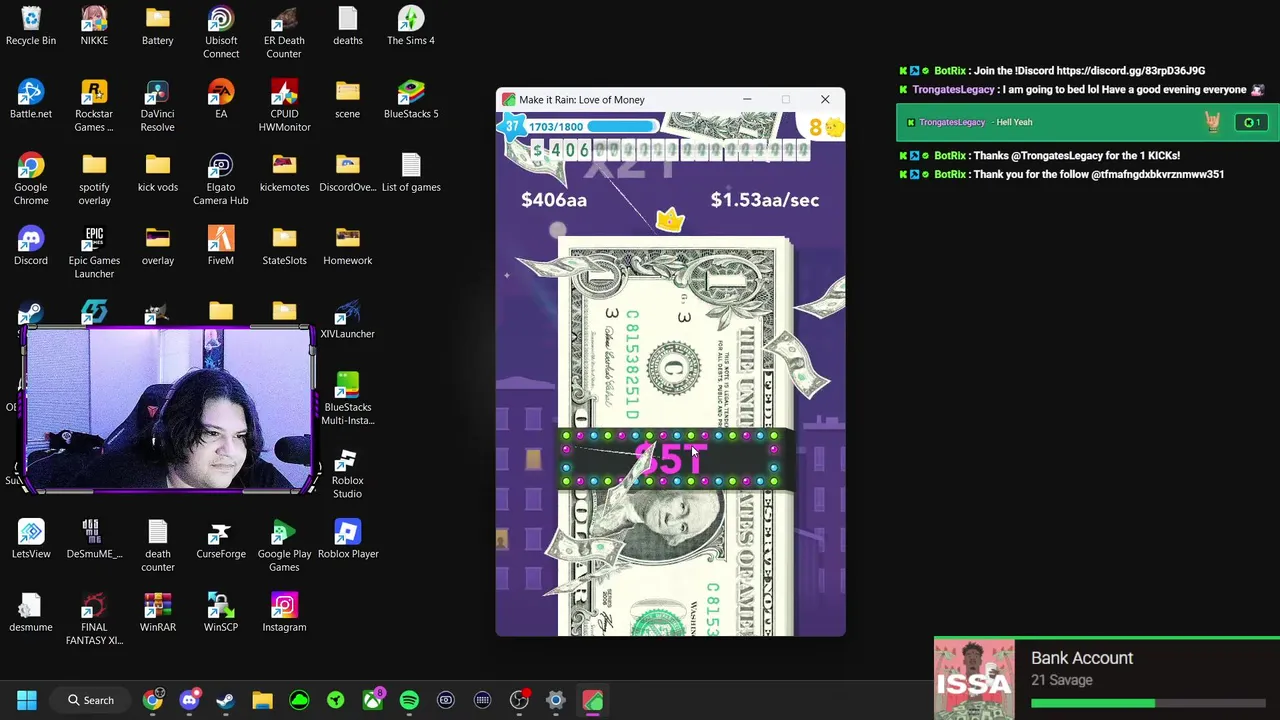Open the LetsView desktop shortcut
Image resolution: width=1280 pixels, height=720 pixels.
[31, 539]
